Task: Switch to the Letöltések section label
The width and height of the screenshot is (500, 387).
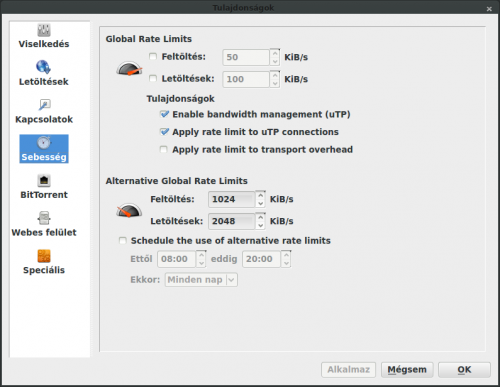Action: [44, 82]
